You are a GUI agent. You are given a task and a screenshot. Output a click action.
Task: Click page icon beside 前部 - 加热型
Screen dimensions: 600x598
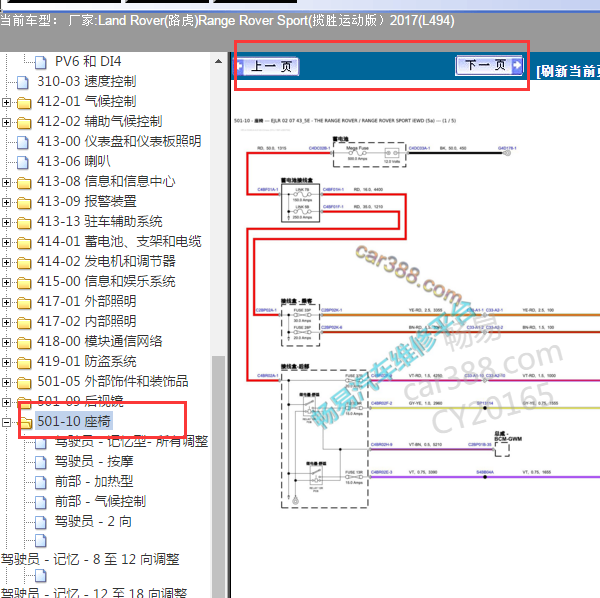coord(41,482)
